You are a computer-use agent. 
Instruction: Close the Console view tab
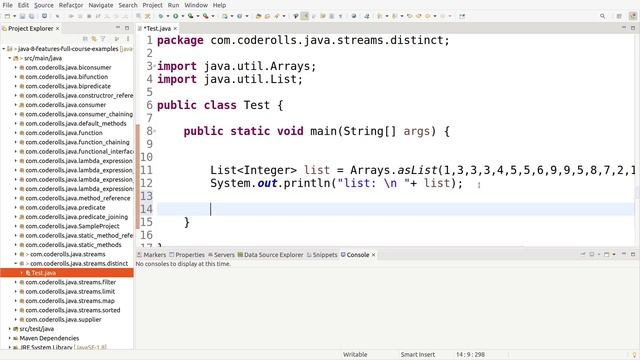(373, 255)
